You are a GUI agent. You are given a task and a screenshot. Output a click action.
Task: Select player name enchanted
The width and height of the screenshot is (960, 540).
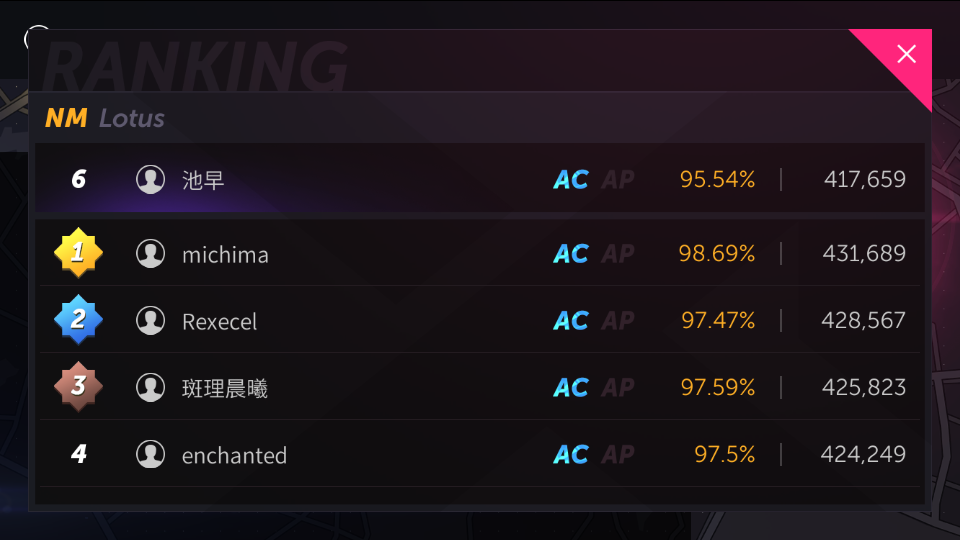tap(234, 456)
